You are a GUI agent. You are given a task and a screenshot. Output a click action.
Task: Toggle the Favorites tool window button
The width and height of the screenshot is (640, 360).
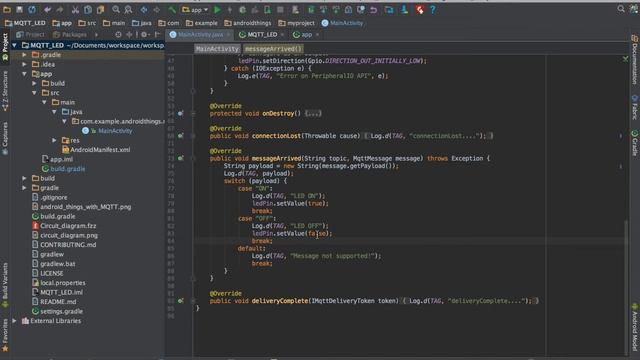point(5,336)
